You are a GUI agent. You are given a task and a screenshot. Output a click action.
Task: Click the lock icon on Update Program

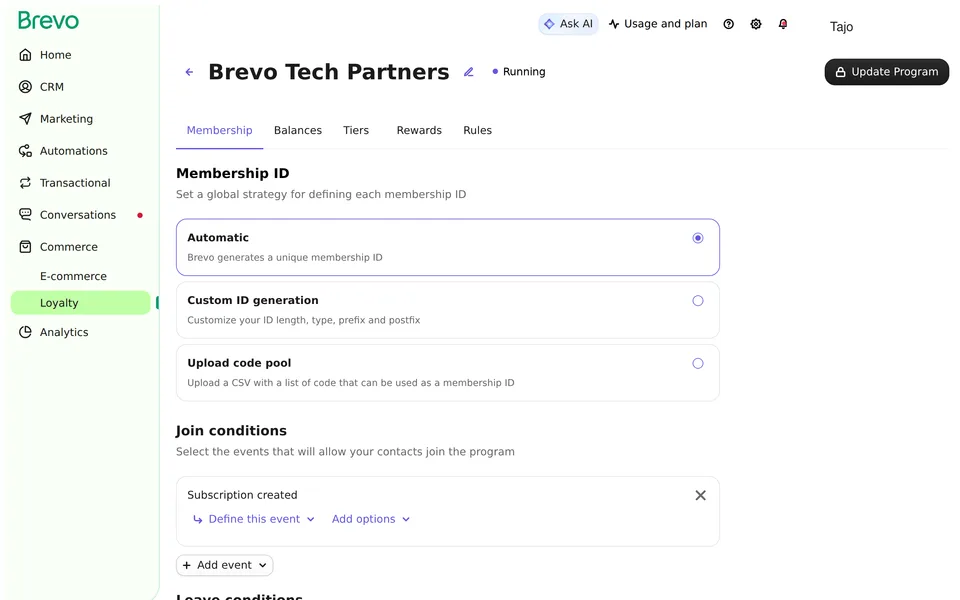[841, 72]
